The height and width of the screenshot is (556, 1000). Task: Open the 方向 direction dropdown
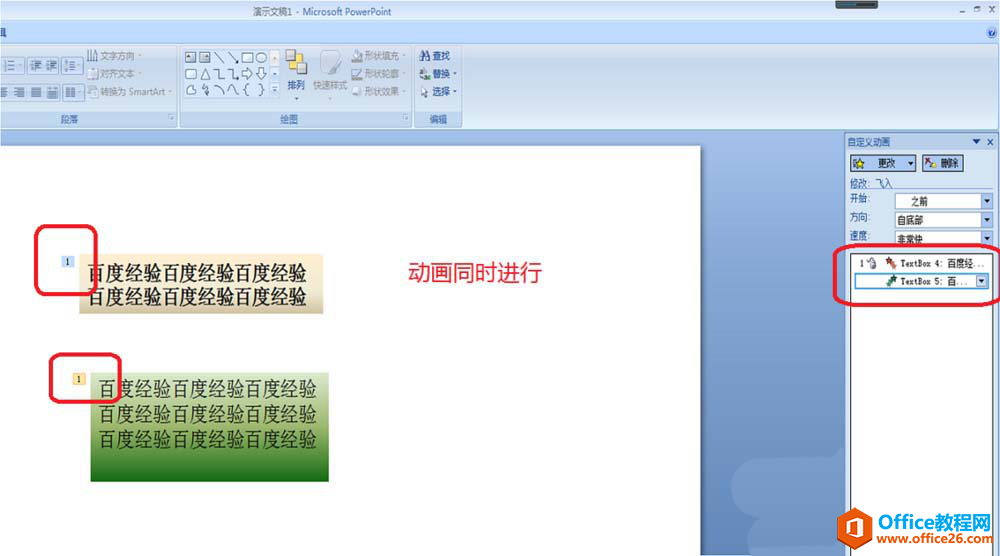click(x=987, y=220)
